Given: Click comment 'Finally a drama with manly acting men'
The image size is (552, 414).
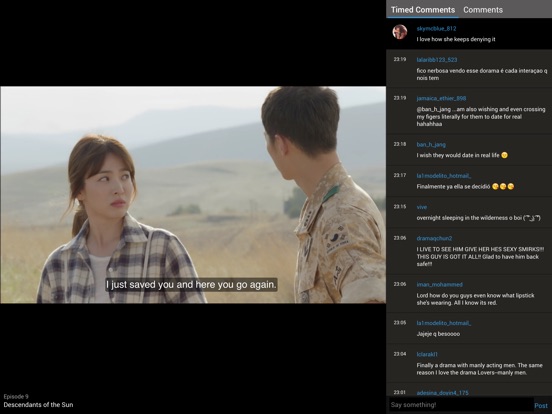Looking at the screenshot, I should coord(479,369).
